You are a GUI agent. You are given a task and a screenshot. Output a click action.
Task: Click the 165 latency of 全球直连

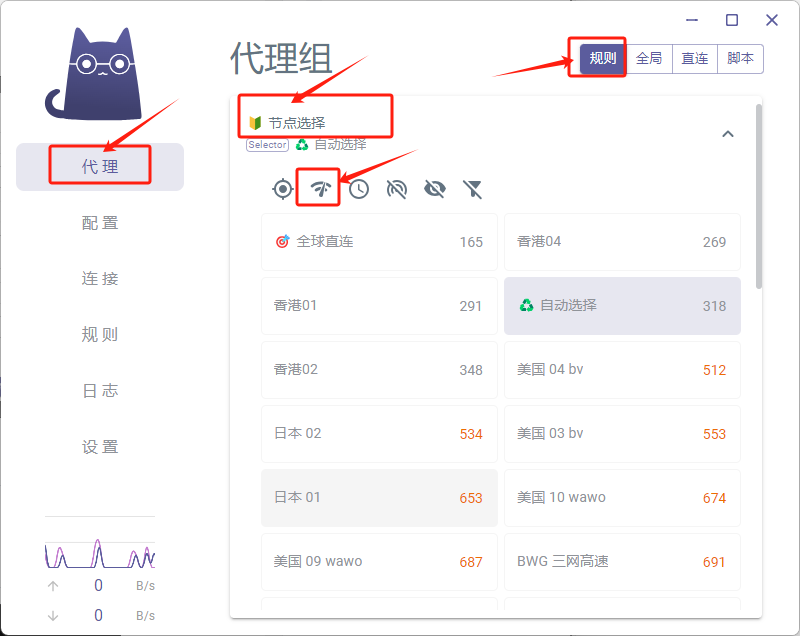471,242
